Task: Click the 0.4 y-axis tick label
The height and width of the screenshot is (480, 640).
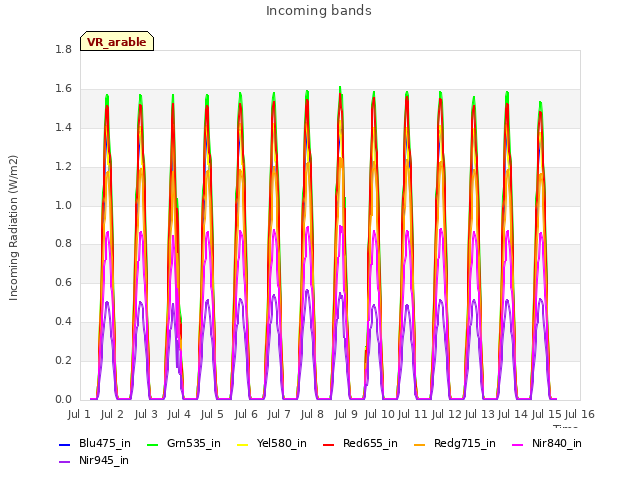Action: (x=63, y=322)
